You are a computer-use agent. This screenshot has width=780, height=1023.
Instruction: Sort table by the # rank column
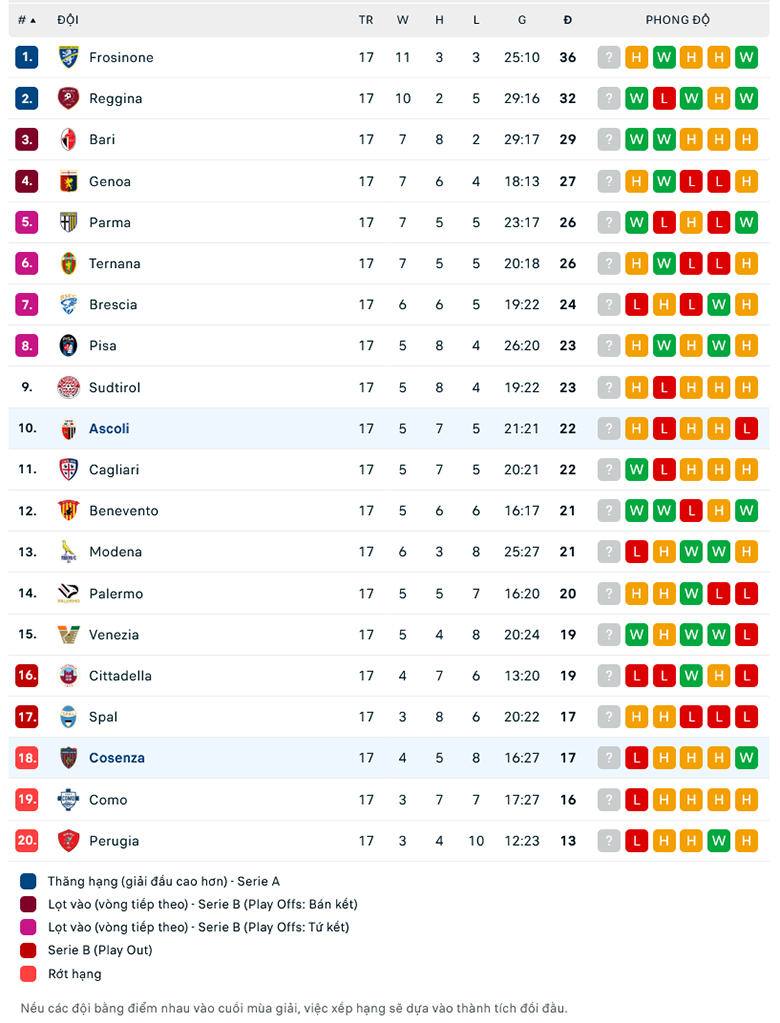[27, 20]
